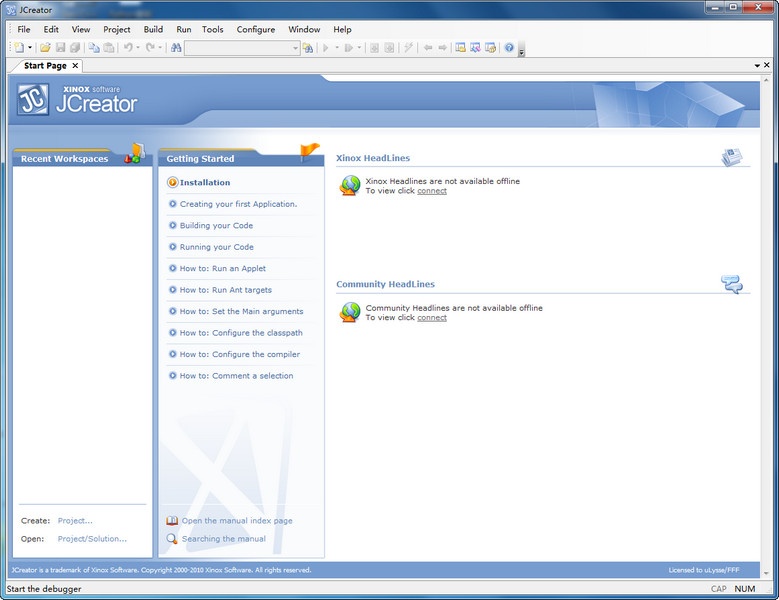Click the Run project play icon
The width and height of the screenshot is (779, 600).
click(x=326, y=48)
